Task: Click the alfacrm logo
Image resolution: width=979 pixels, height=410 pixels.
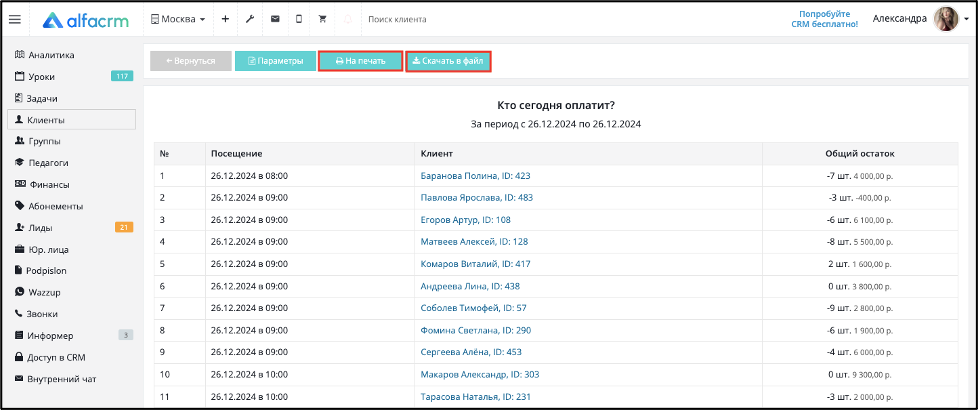Action: [86, 20]
